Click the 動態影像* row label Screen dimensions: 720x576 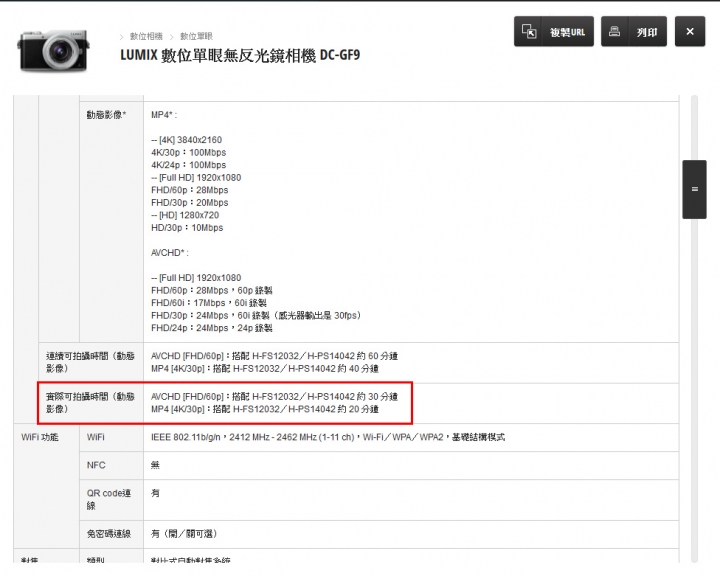(106, 115)
